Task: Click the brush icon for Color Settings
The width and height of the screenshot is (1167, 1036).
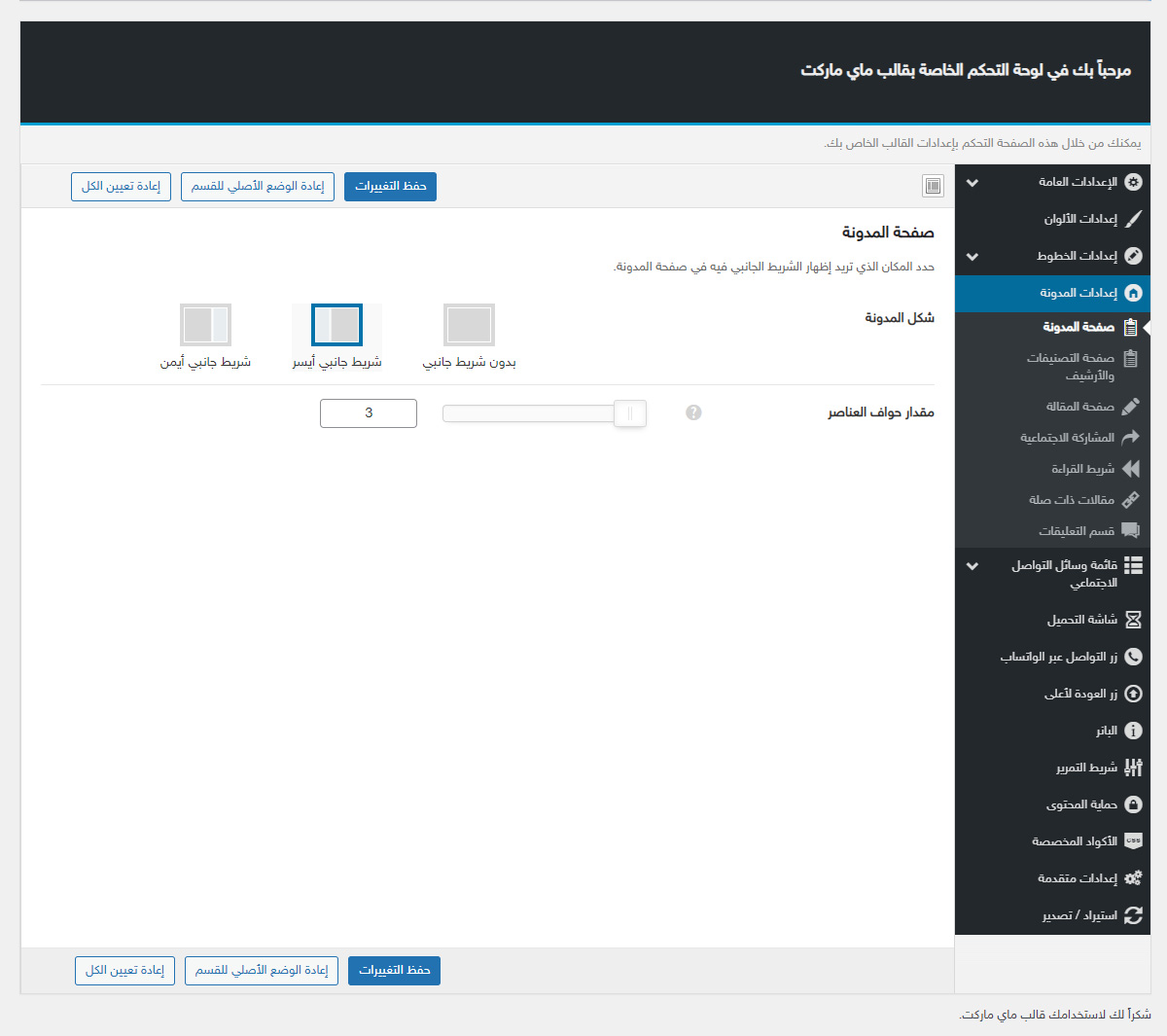Action: tap(1133, 219)
